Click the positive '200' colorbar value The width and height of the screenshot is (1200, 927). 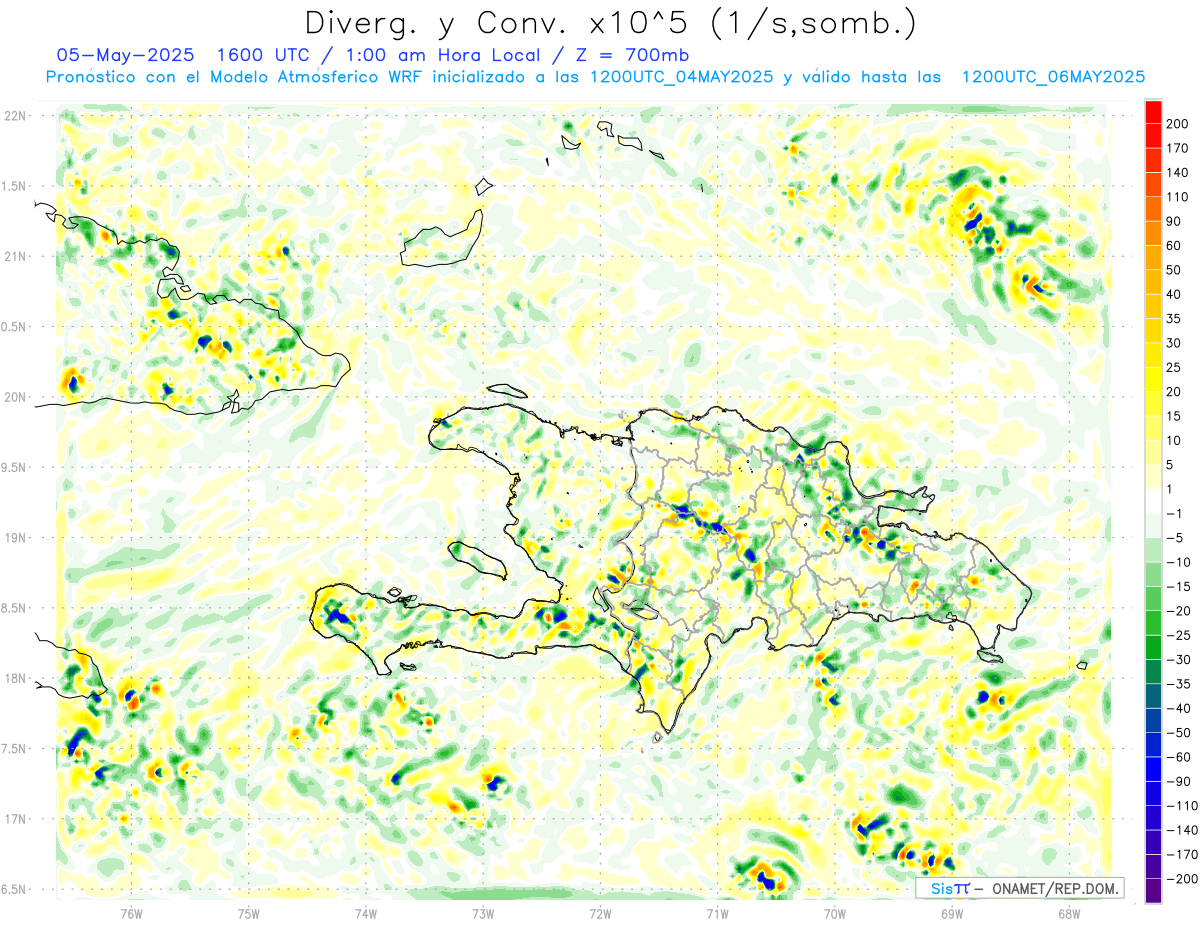[1177, 124]
